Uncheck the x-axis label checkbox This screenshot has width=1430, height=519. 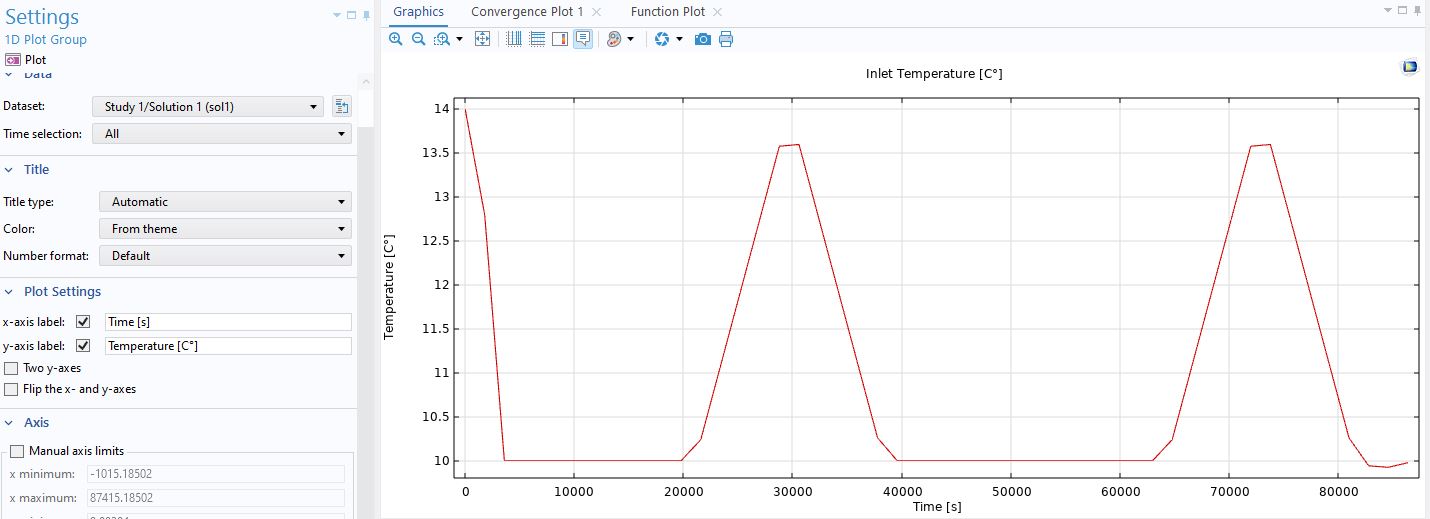tap(83, 322)
